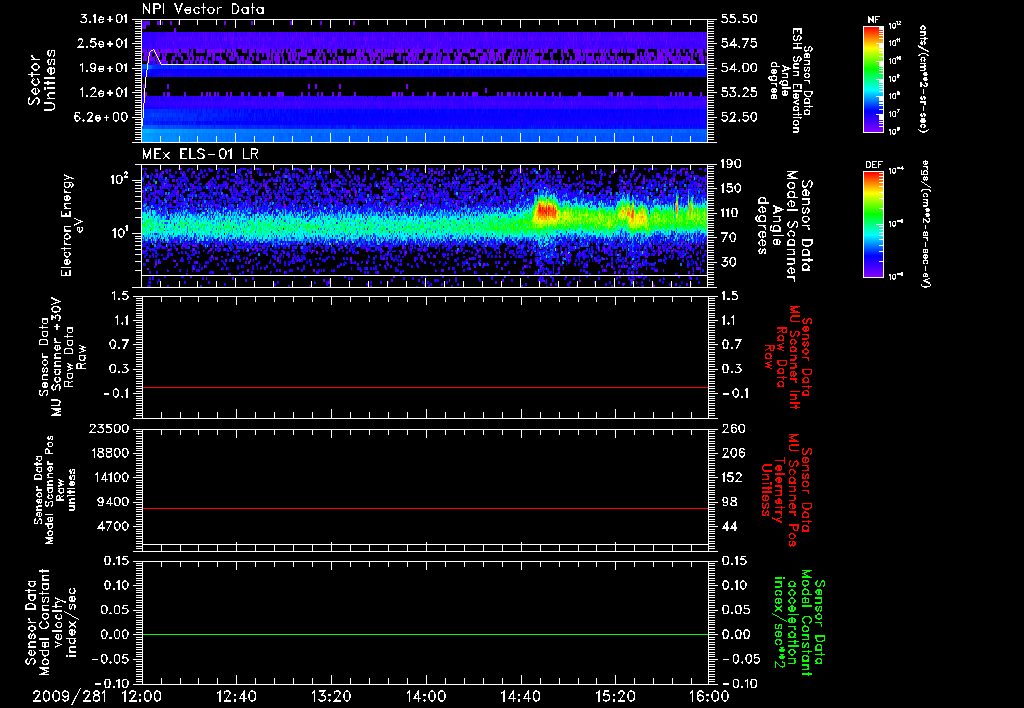Click the 3.1e+01 sector tick value

pos(103,19)
